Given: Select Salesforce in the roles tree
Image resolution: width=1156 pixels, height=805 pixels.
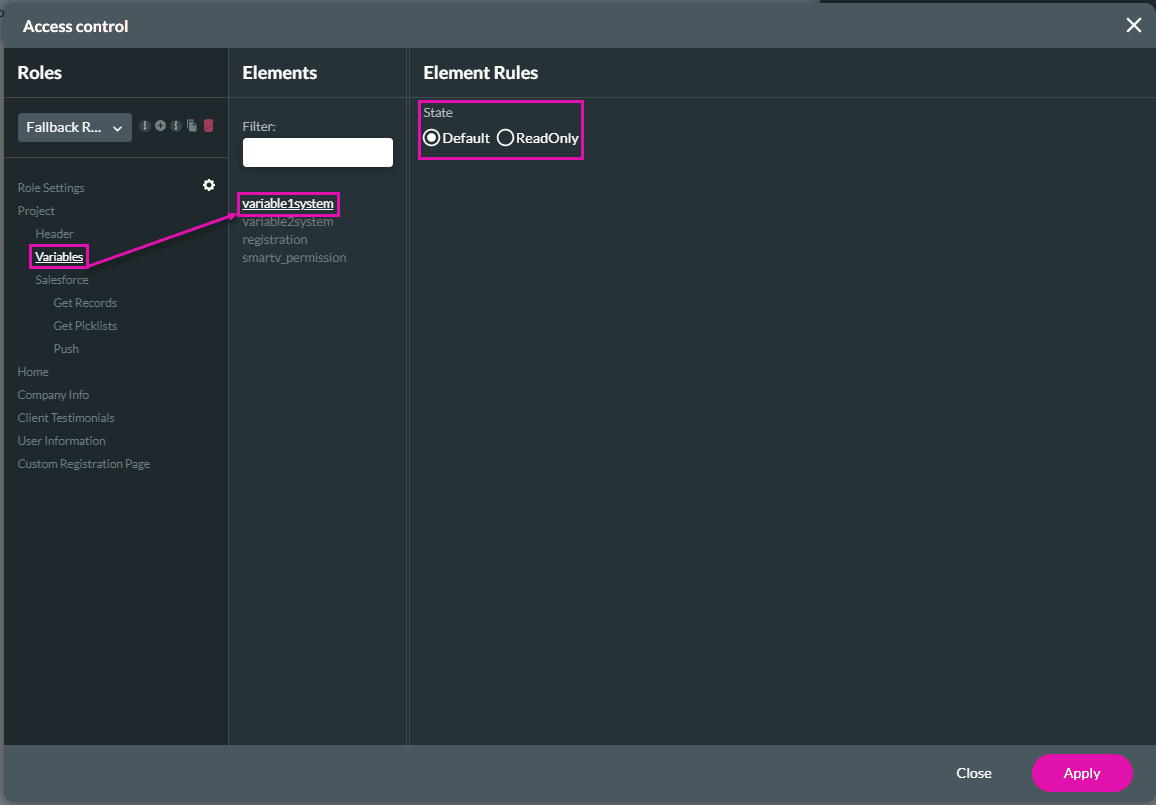Looking at the screenshot, I should tap(62, 280).
